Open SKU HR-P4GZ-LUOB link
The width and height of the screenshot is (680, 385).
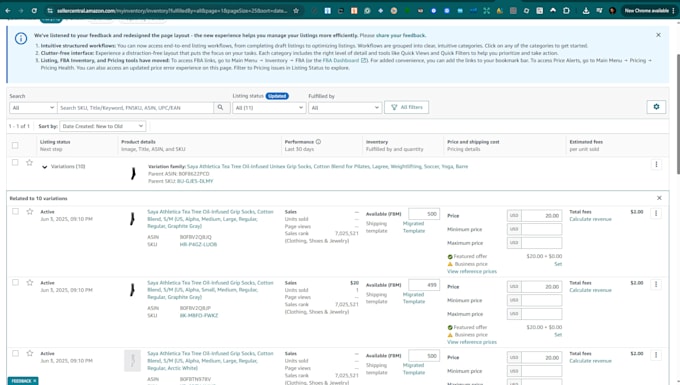coord(198,244)
